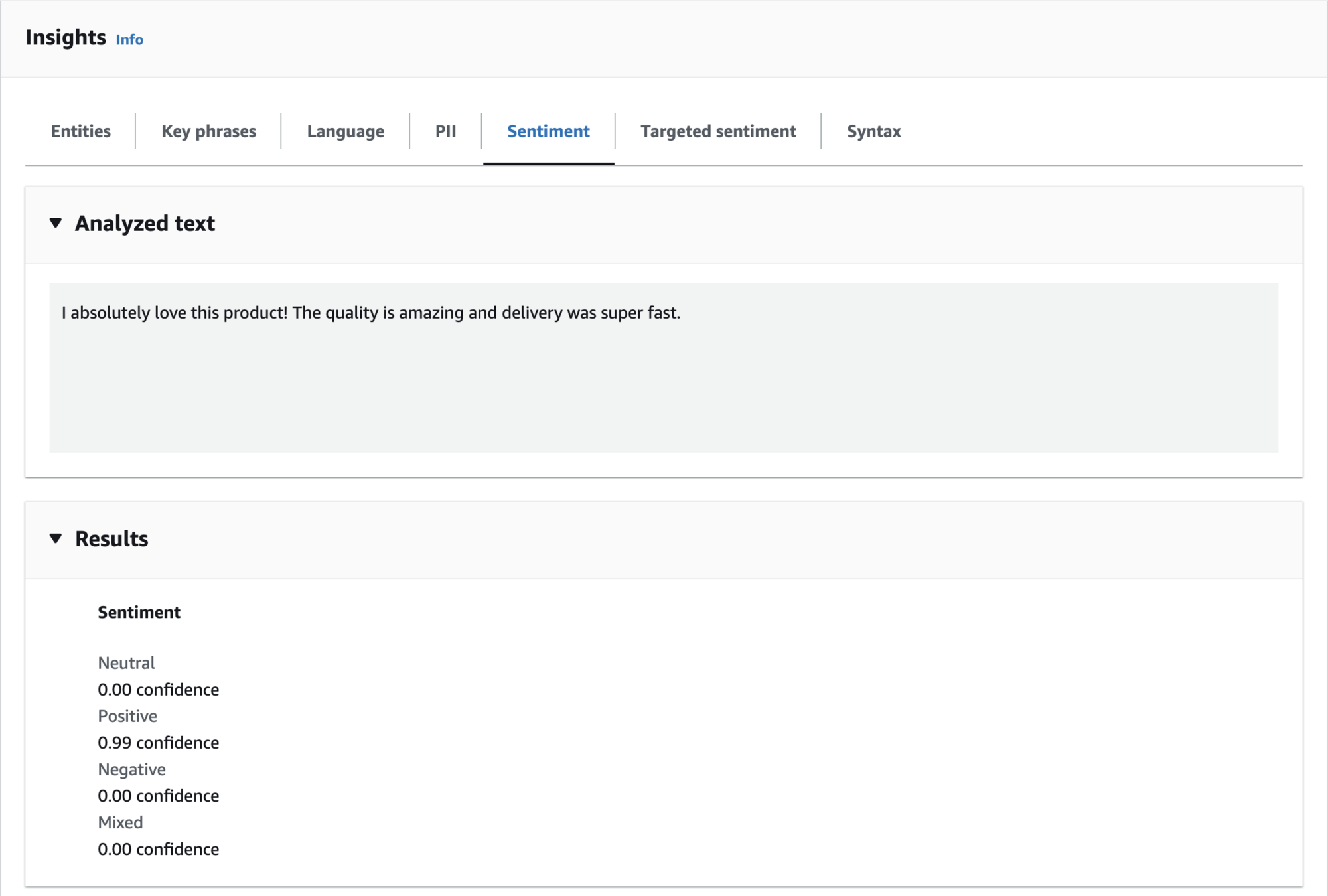Click the Analyzed text heading
This screenshot has height=896, width=1328.
pyautogui.click(x=145, y=224)
